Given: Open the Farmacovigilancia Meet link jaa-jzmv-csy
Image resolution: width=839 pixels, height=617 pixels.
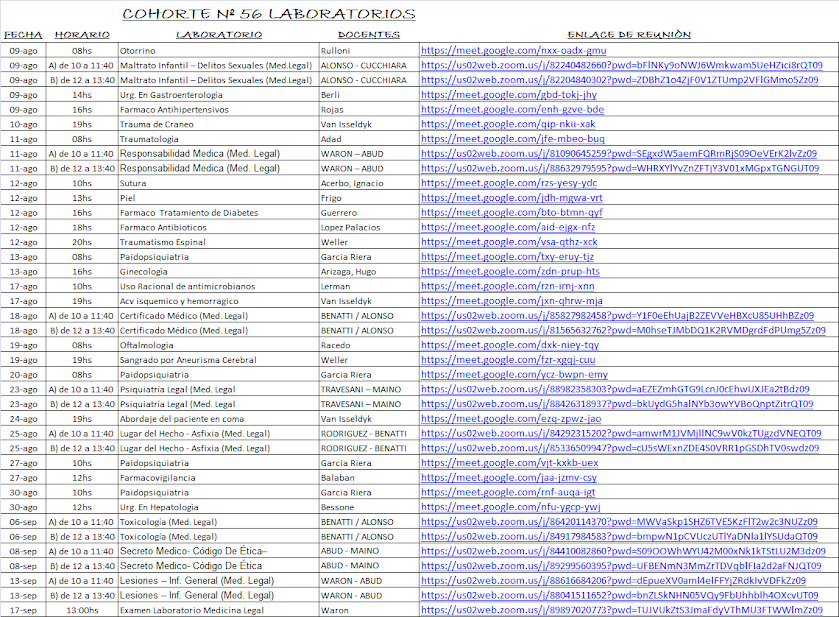Looking at the screenshot, I should pos(508,477).
